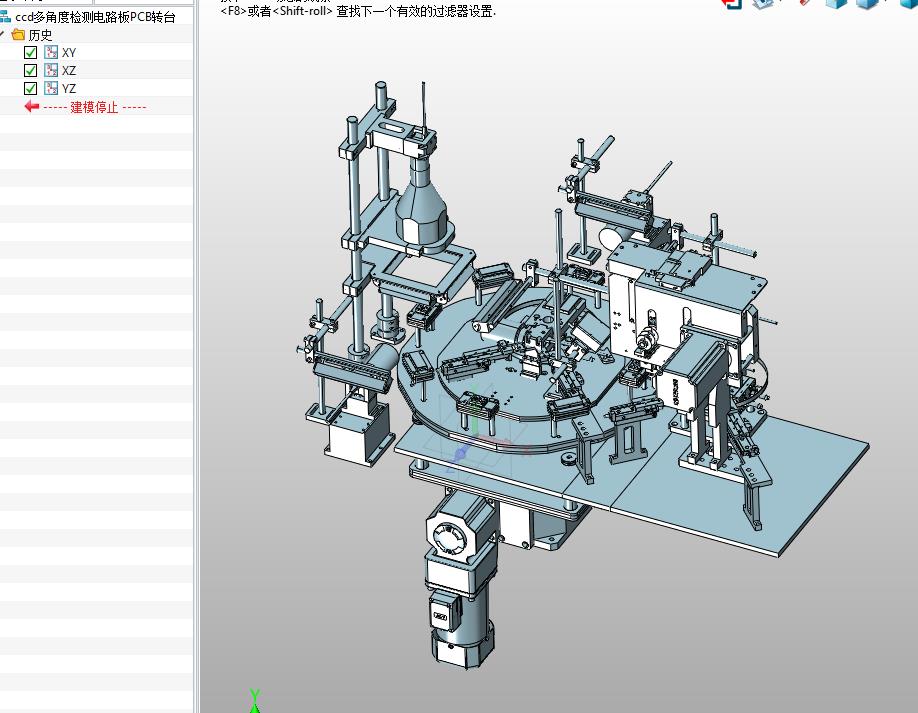Click the assembly icon beside the root node
Screen dimensions: 918x713
(5, 17)
